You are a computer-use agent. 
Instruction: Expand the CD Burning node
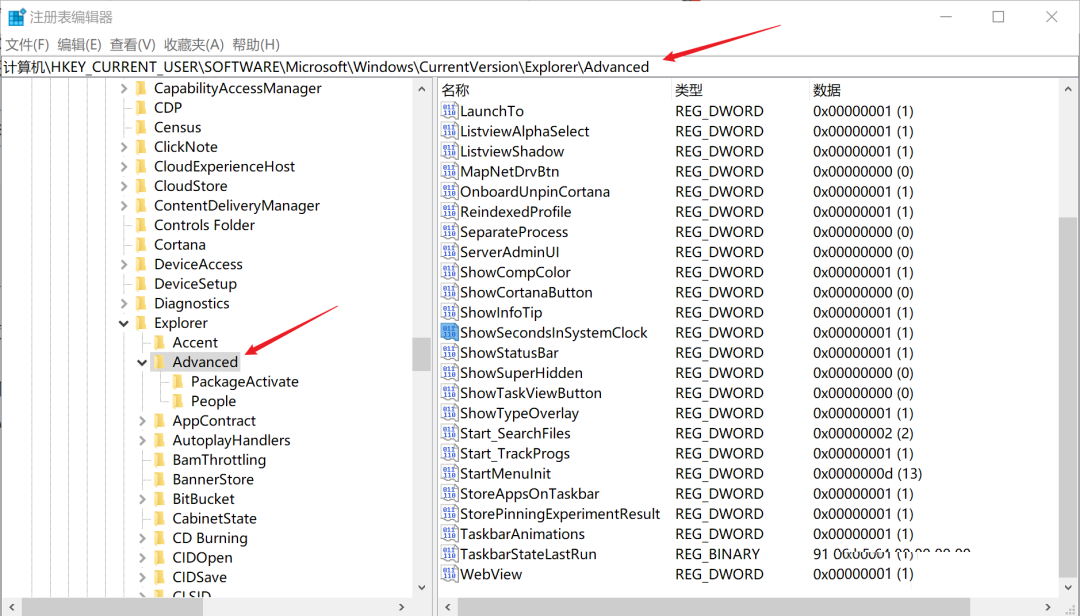point(142,538)
